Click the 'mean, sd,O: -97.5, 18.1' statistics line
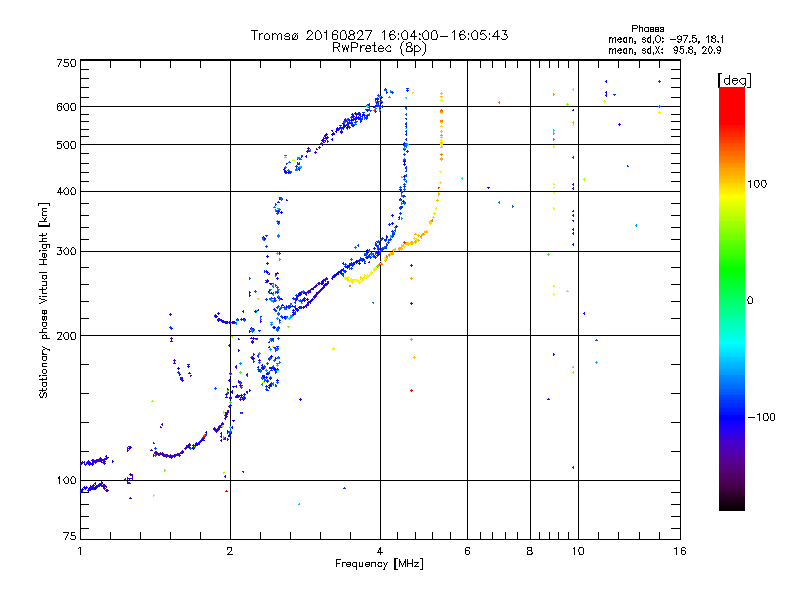 [x=665, y=39]
